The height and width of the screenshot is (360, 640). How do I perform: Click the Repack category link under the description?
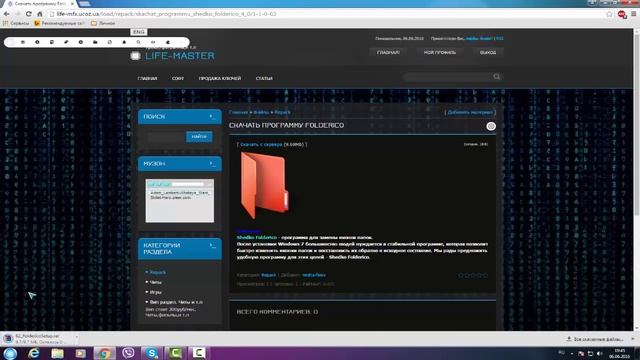click(269, 275)
